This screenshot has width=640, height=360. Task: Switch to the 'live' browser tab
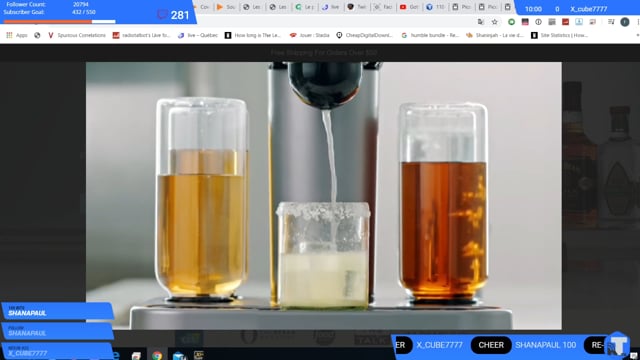pyautogui.click(x=330, y=7)
